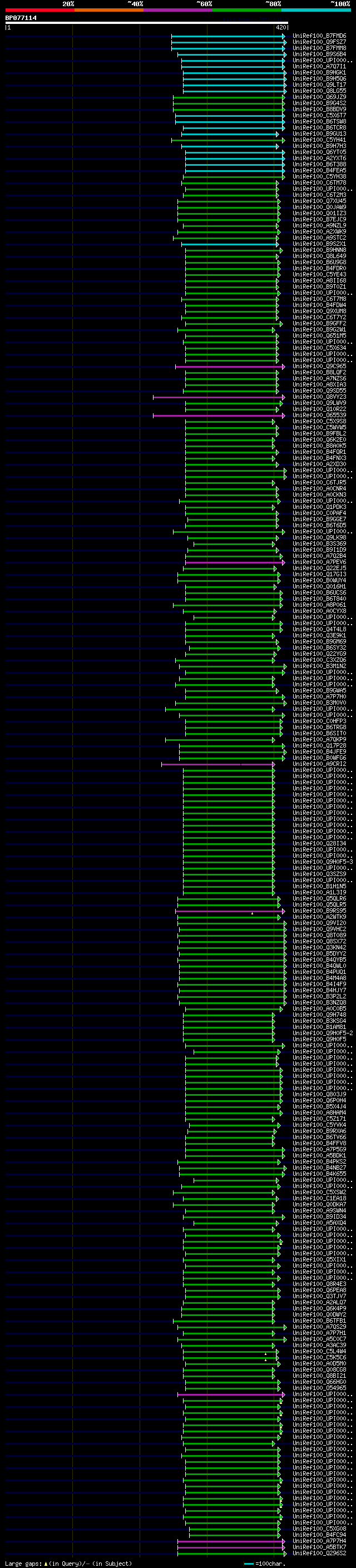Click the magenta alignment bar for UniRef100_A7PEV6
Viewport: 356px width, 1568px height.
pos(235,562)
